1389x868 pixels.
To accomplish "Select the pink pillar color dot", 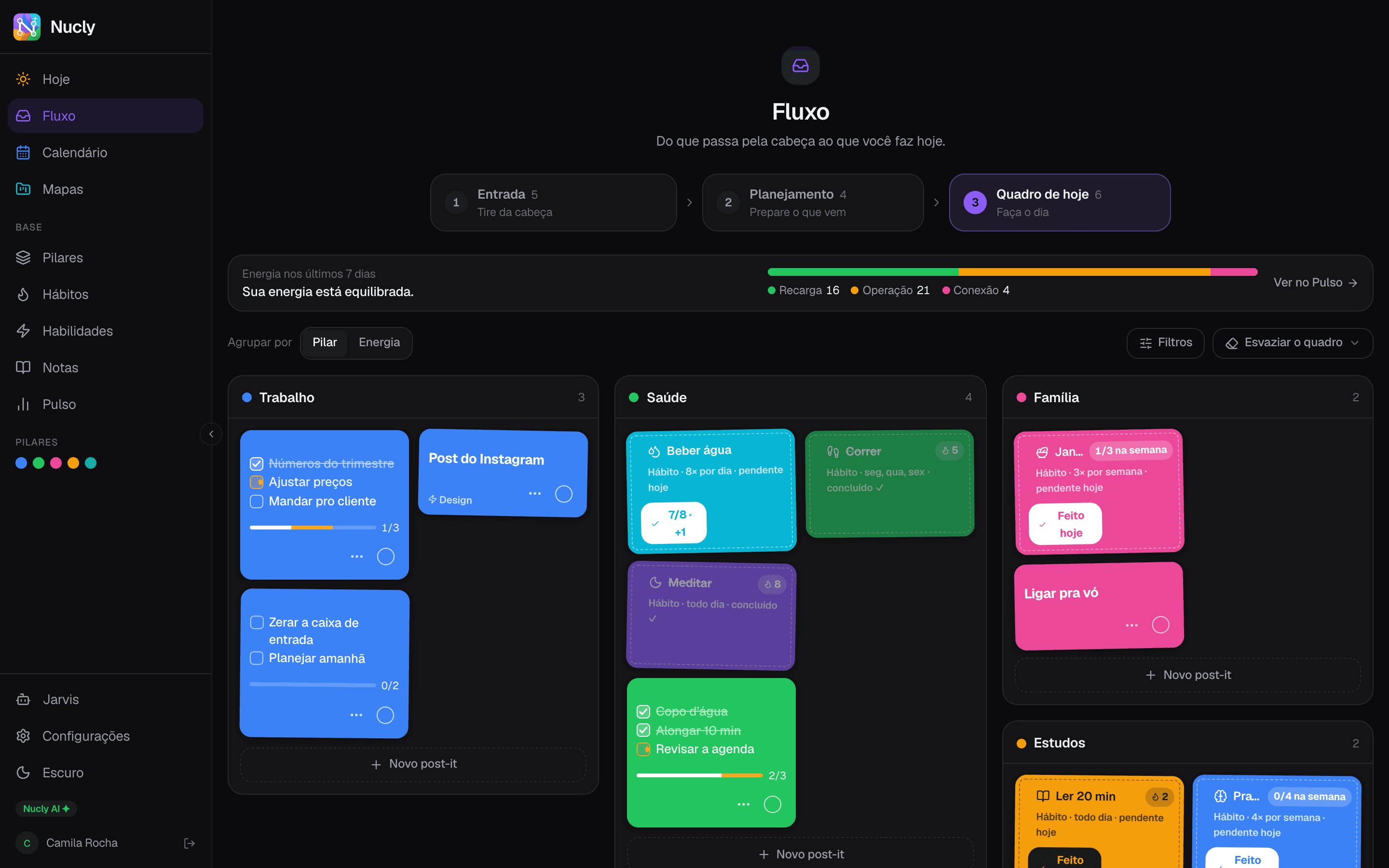I will 55,463.
